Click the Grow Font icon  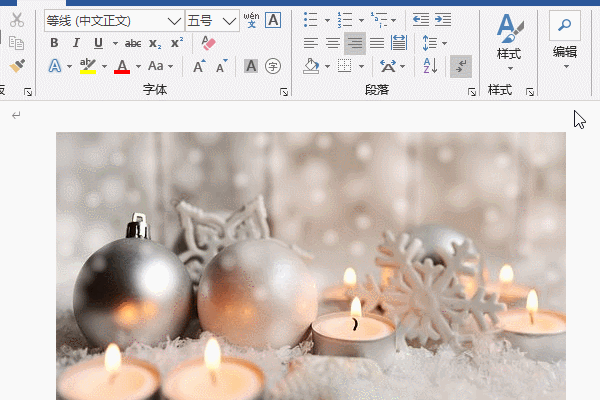point(199,66)
